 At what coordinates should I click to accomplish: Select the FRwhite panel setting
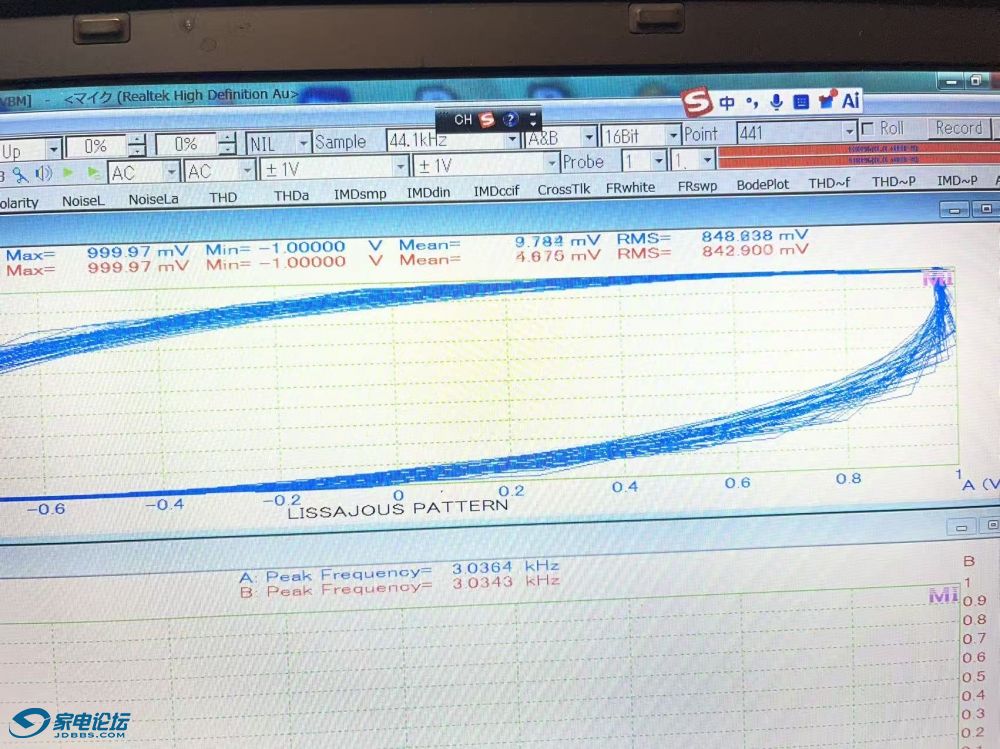click(x=630, y=188)
